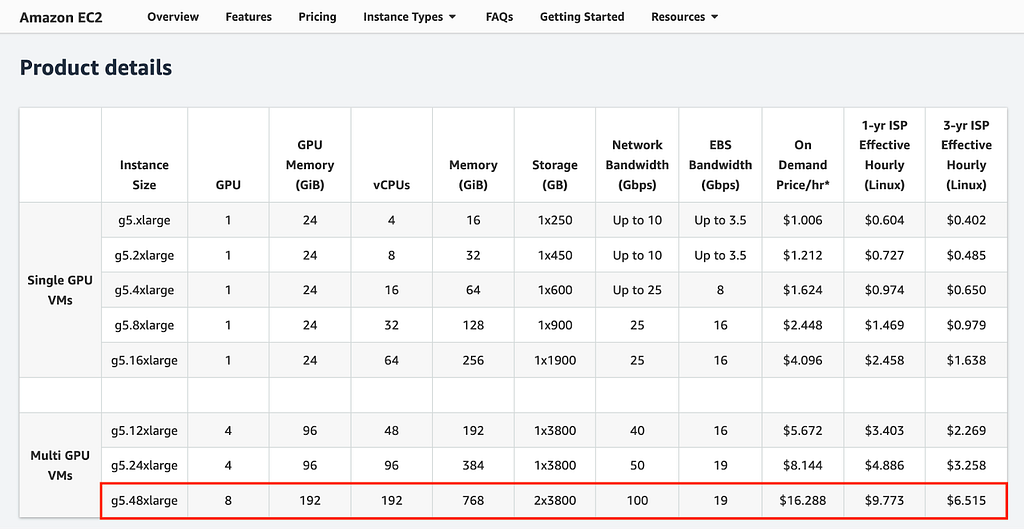Select the g5.2xlarge instance cell
The height and width of the screenshot is (529, 1024).
144,255
